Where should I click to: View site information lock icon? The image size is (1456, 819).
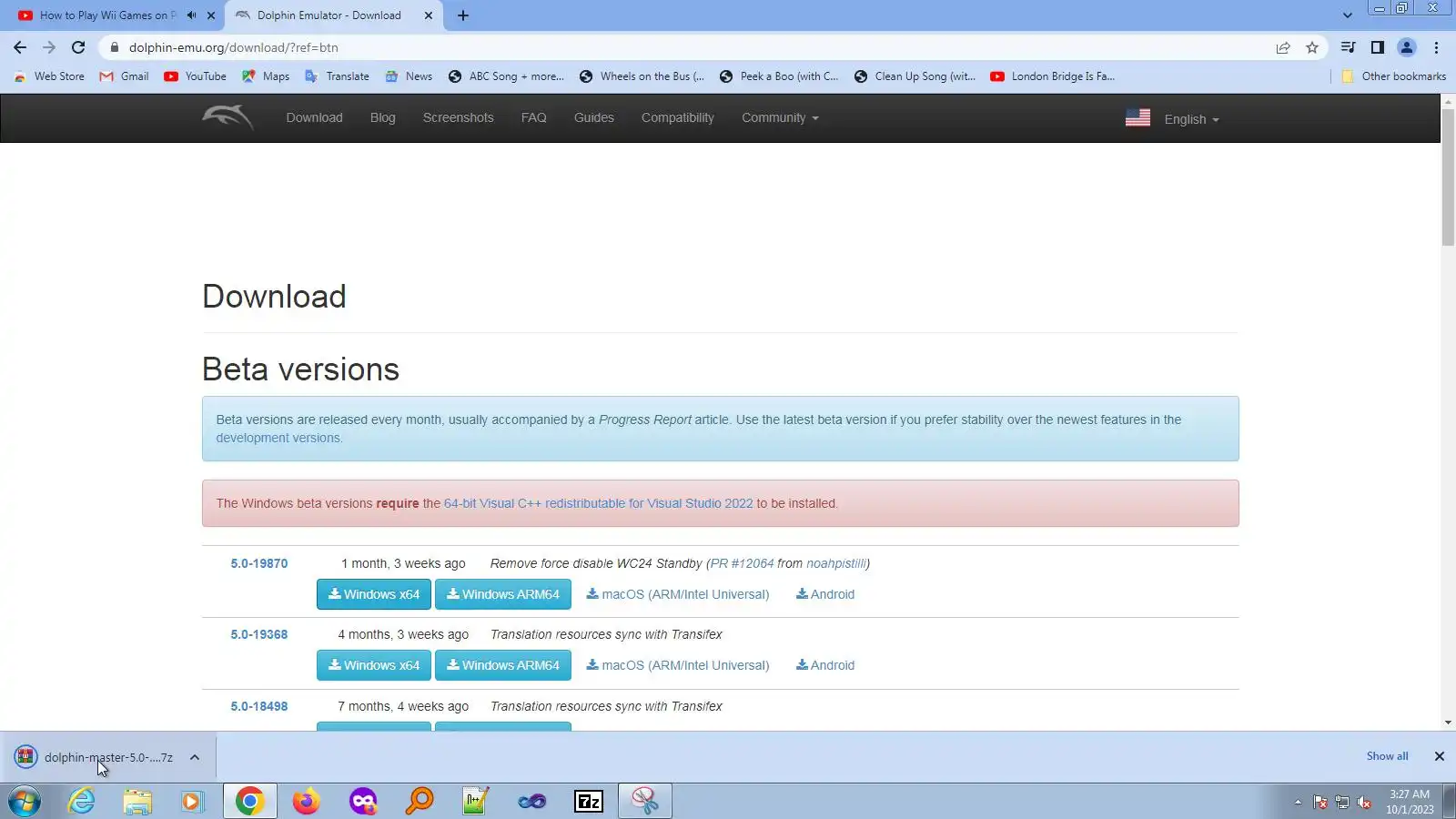pyautogui.click(x=114, y=47)
